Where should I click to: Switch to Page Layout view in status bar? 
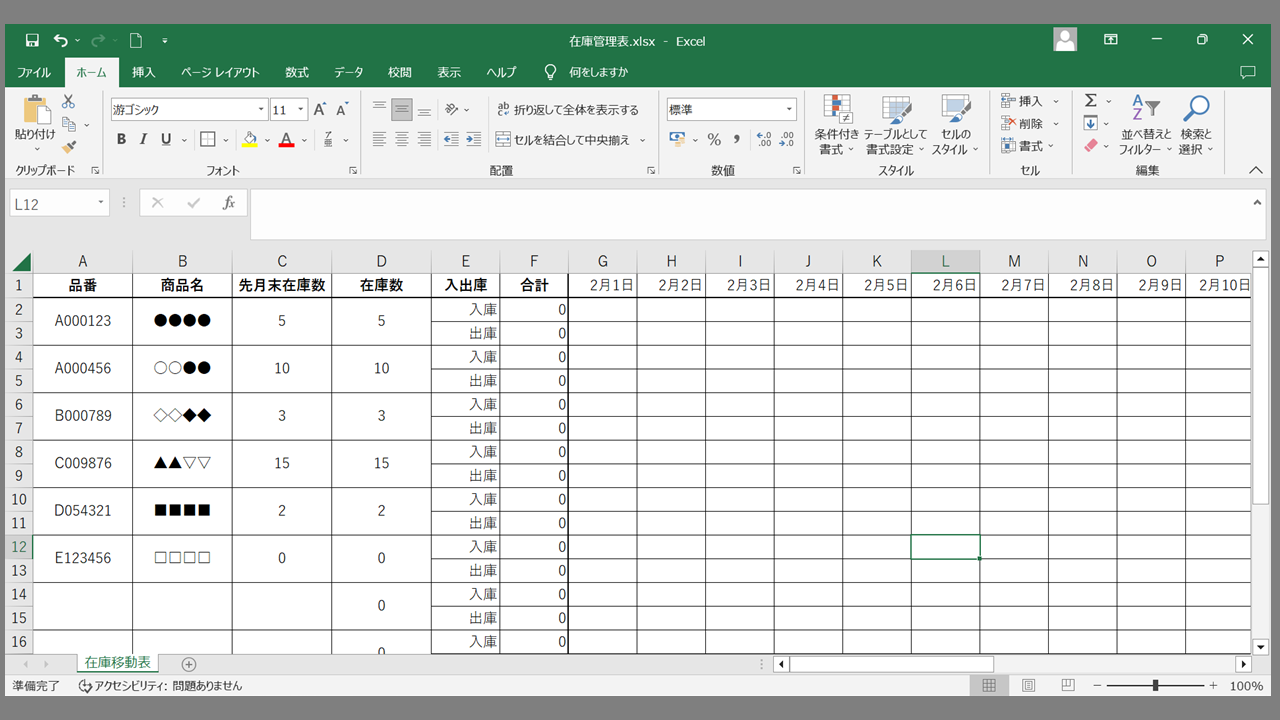click(x=1029, y=686)
